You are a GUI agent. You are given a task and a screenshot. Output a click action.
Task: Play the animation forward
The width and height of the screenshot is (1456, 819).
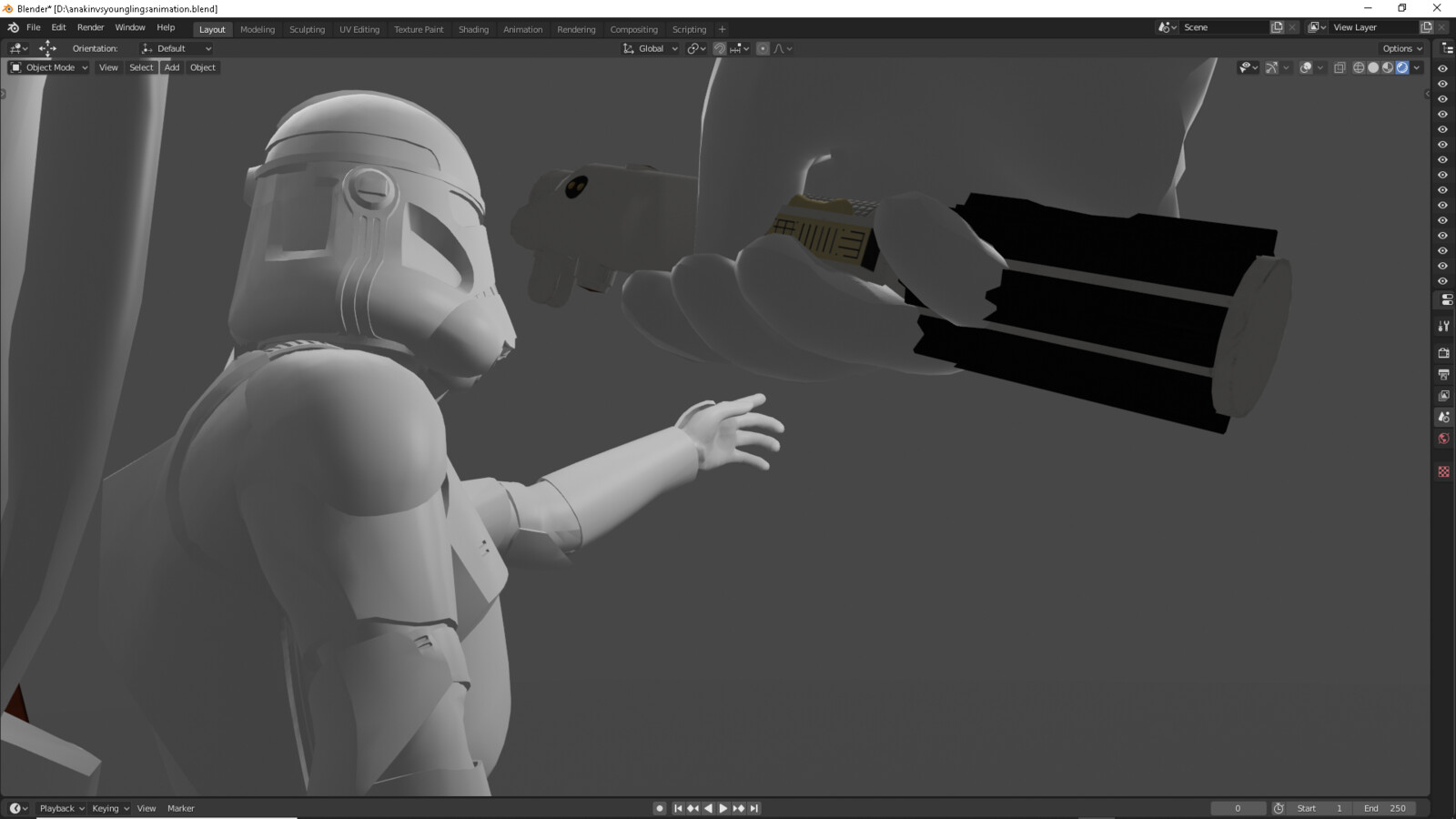pos(723,808)
